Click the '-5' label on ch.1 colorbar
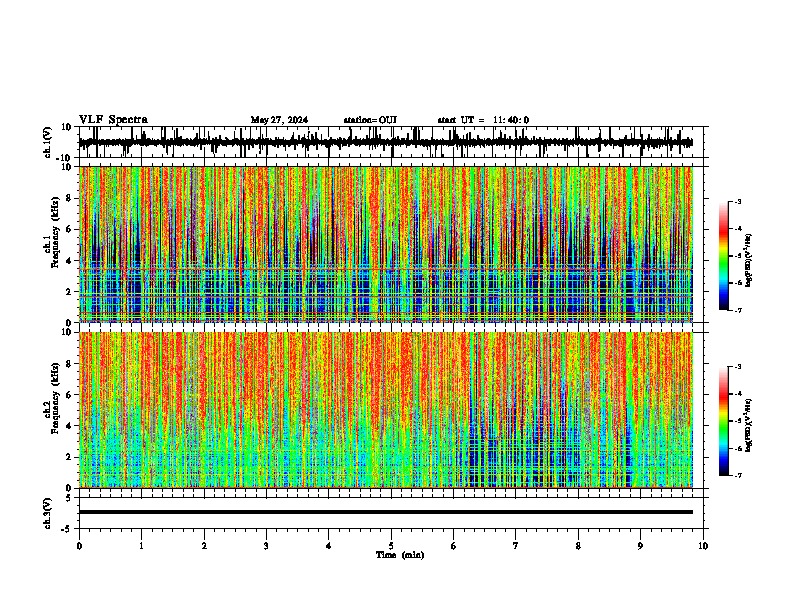 (737, 256)
